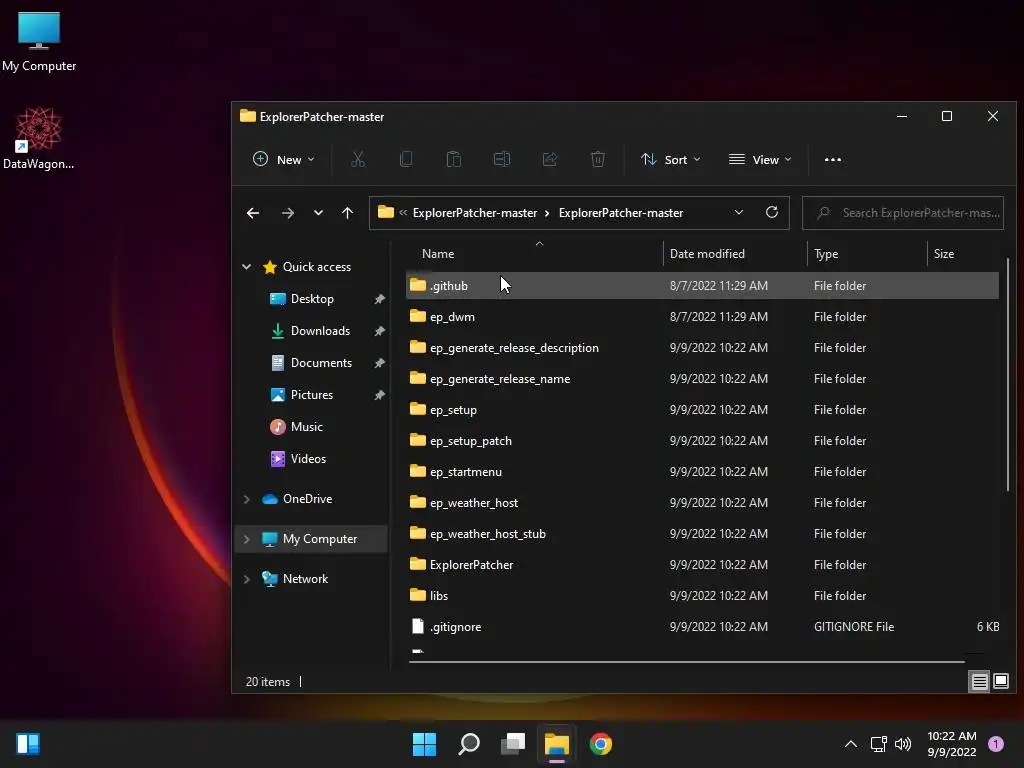The width and height of the screenshot is (1024, 768).
Task: Click File Explorer taskbar icon
Action: click(x=557, y=744)
